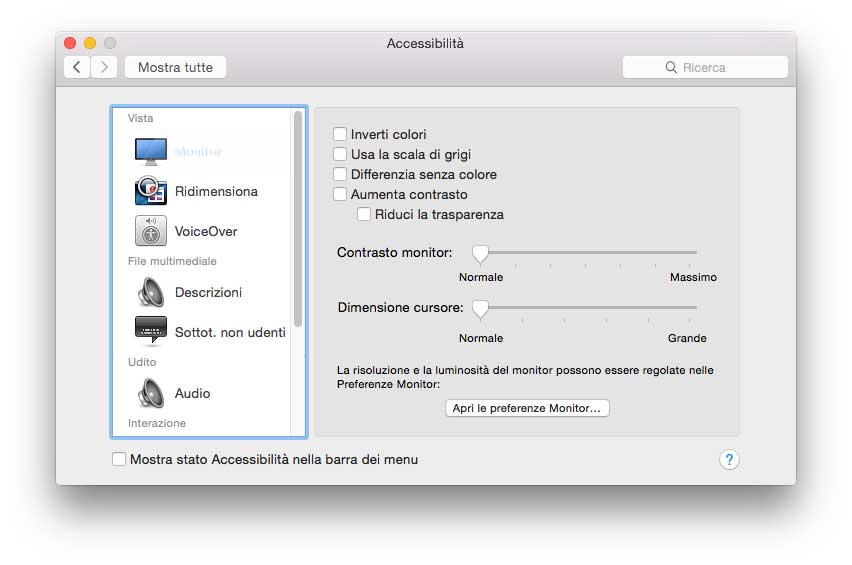Select Descrizioni label in the sidebar

click(208, 292)
